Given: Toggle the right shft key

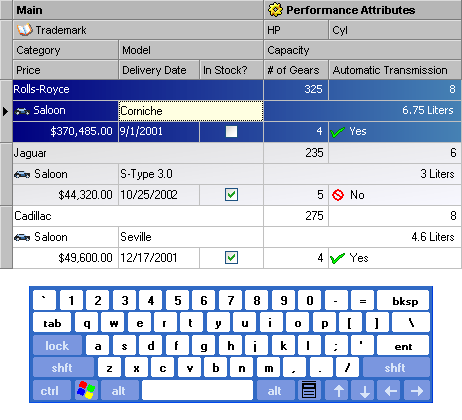Looking at the screenshot, I should coord(396,368).
